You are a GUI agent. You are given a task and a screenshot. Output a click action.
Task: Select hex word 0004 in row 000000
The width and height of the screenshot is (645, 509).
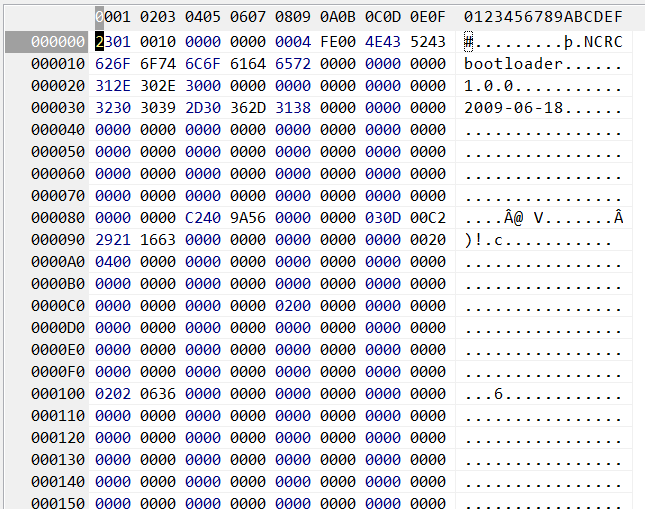[293, 42]
